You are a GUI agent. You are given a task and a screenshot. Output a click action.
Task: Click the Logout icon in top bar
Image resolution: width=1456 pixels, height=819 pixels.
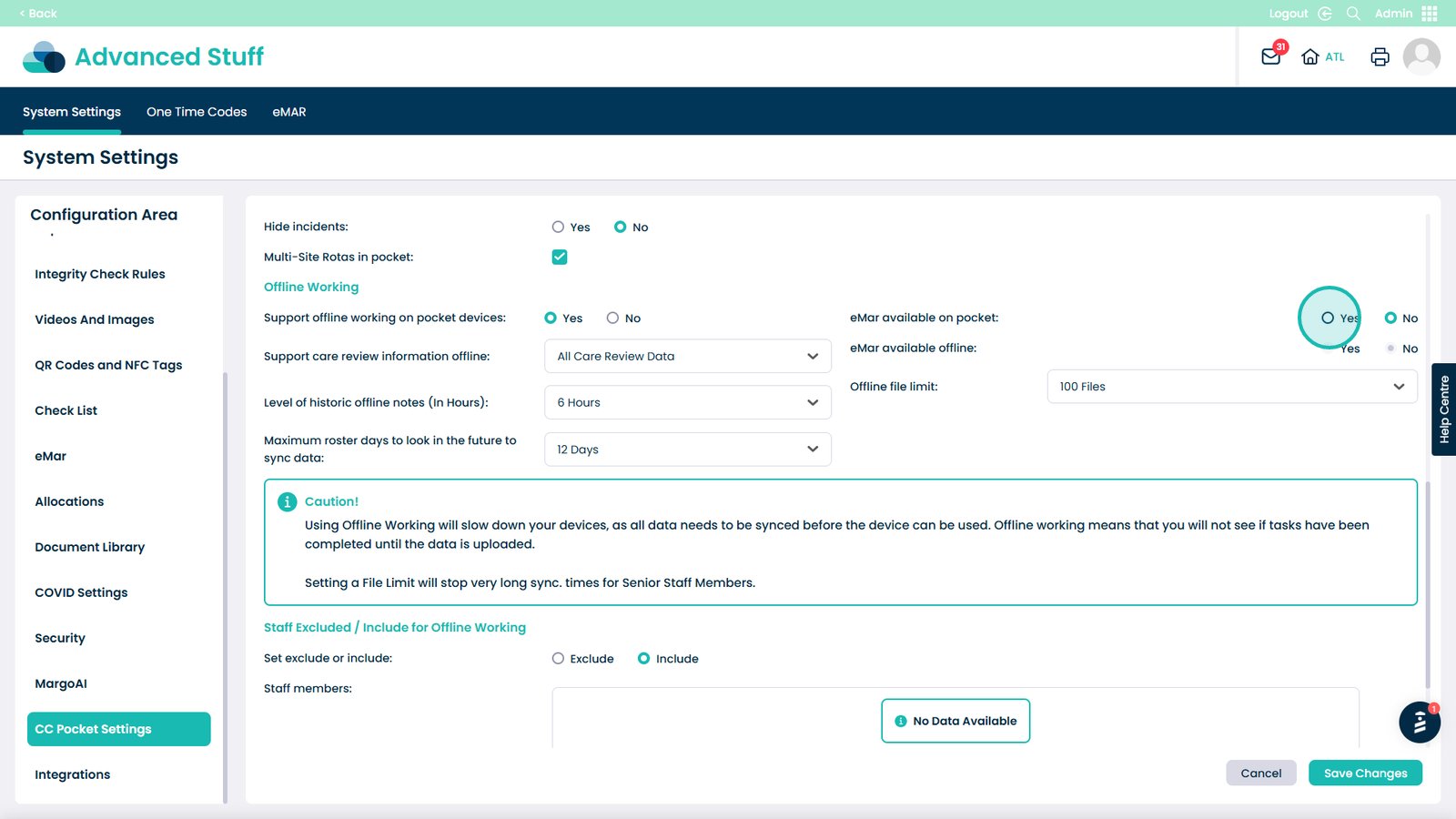(x=1325, y=14)
